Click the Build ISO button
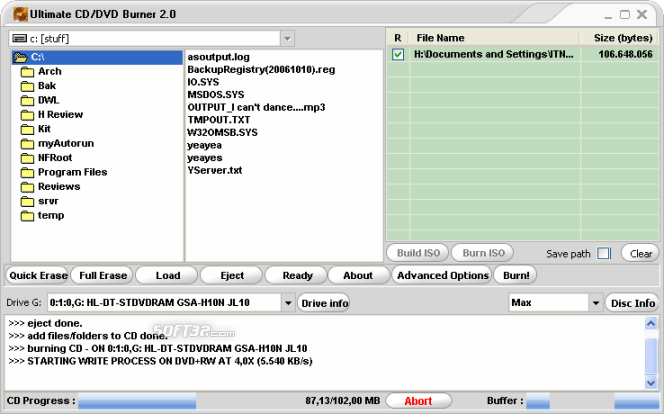Screen dimensions: 664x414 (418, 253)
